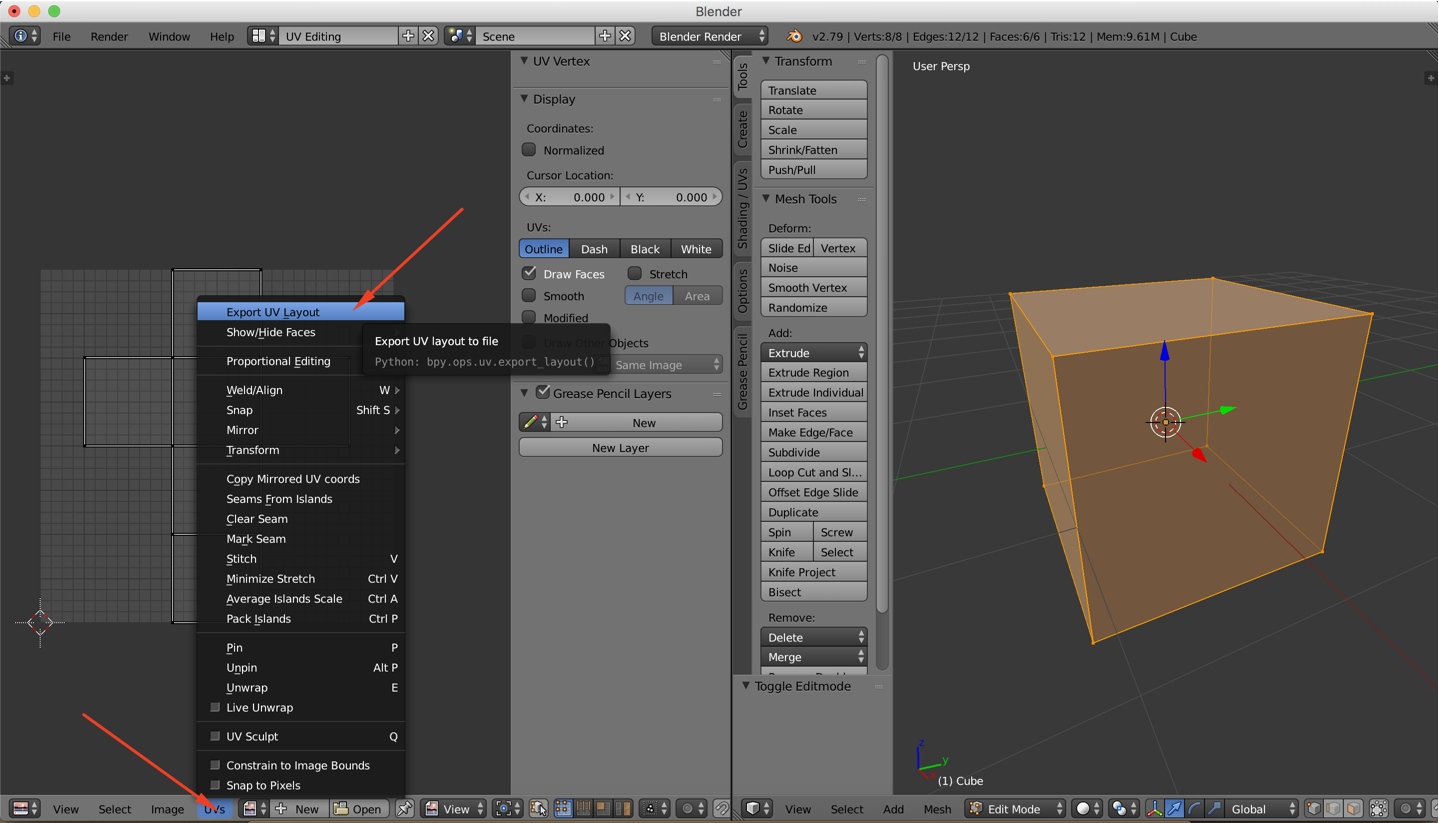
Task: Select face select mode cube icon
Action: point(1354,808)
